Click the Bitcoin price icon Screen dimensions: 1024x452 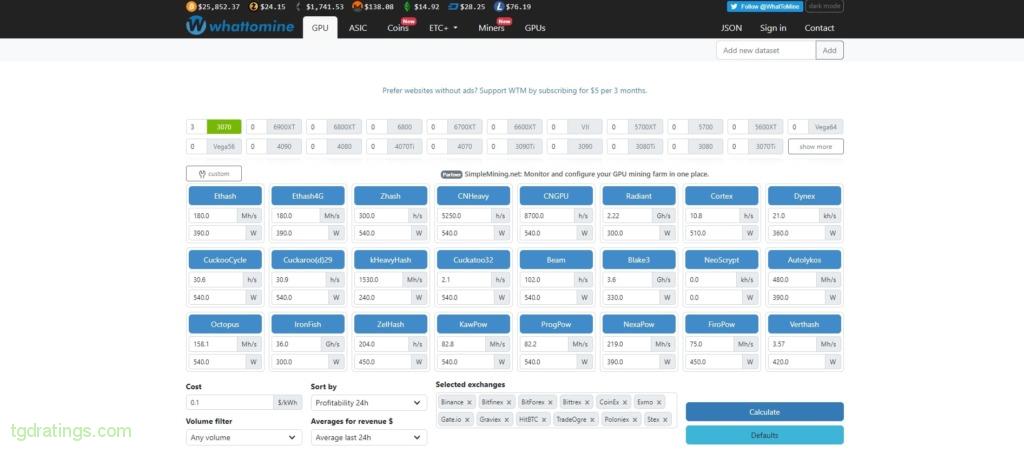[x=191, y=7]
